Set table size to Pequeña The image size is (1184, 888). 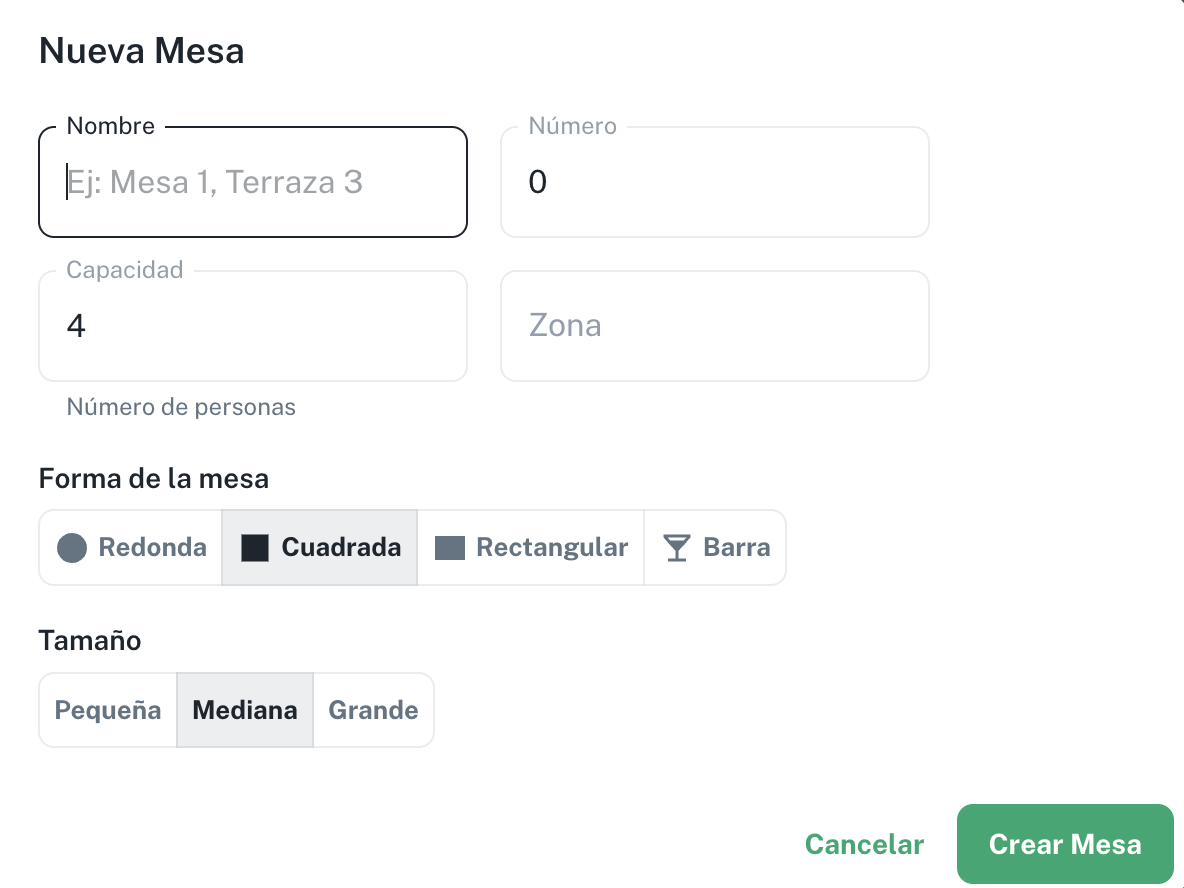108,710
